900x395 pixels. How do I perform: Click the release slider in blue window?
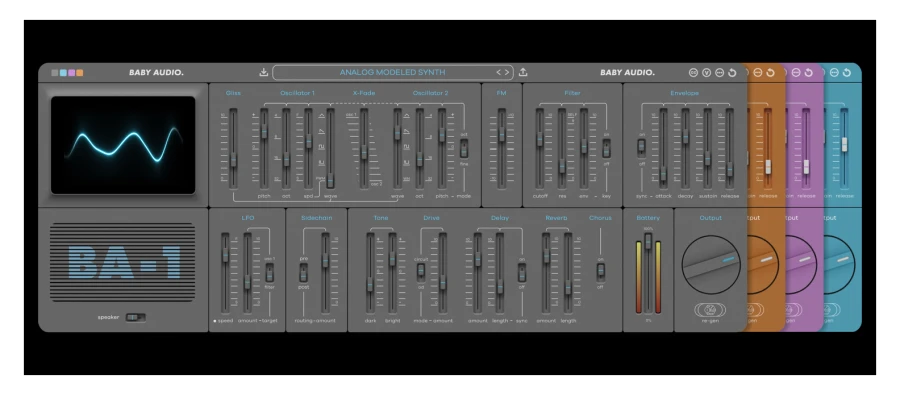[x=844, y=144]
